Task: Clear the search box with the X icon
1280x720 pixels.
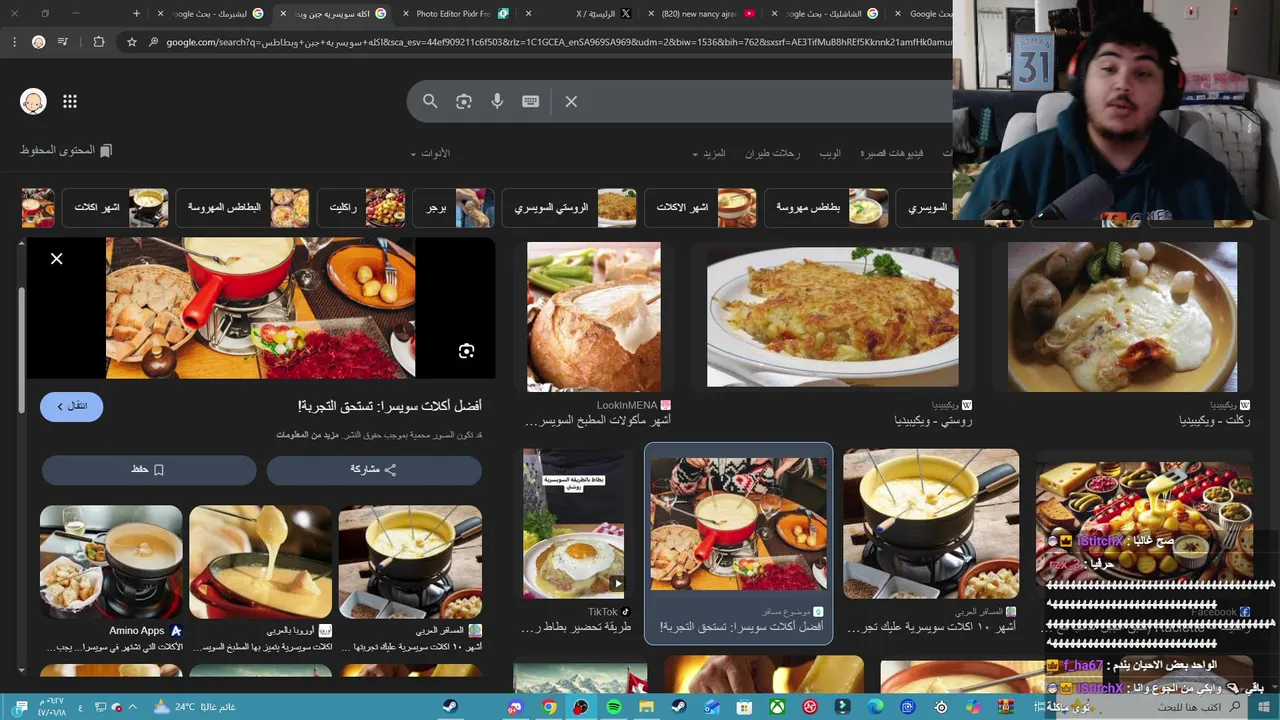Action: coord(571,101)
